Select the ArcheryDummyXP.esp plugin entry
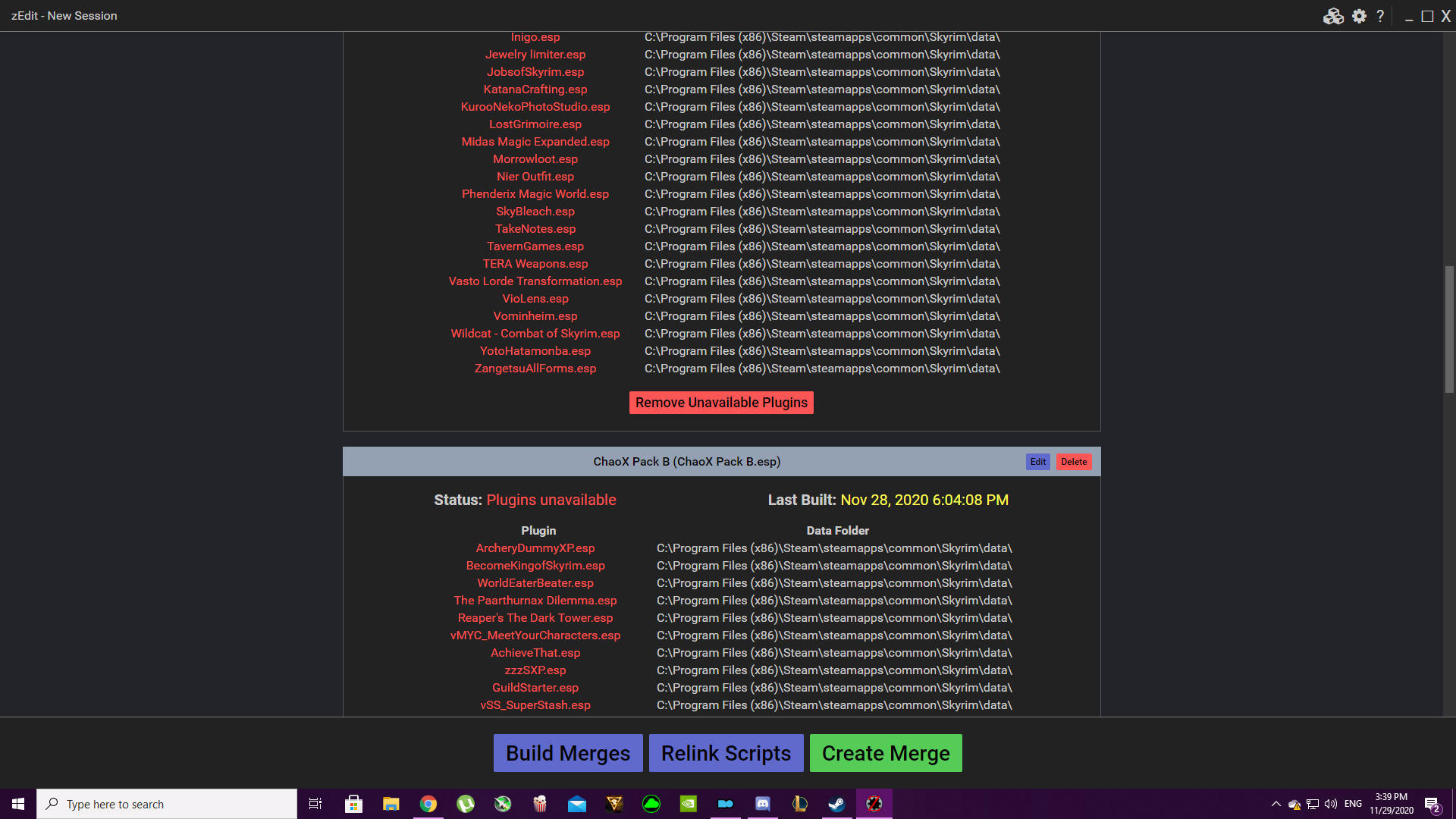This screenshot has width=1456, height=819. point(535,548)
